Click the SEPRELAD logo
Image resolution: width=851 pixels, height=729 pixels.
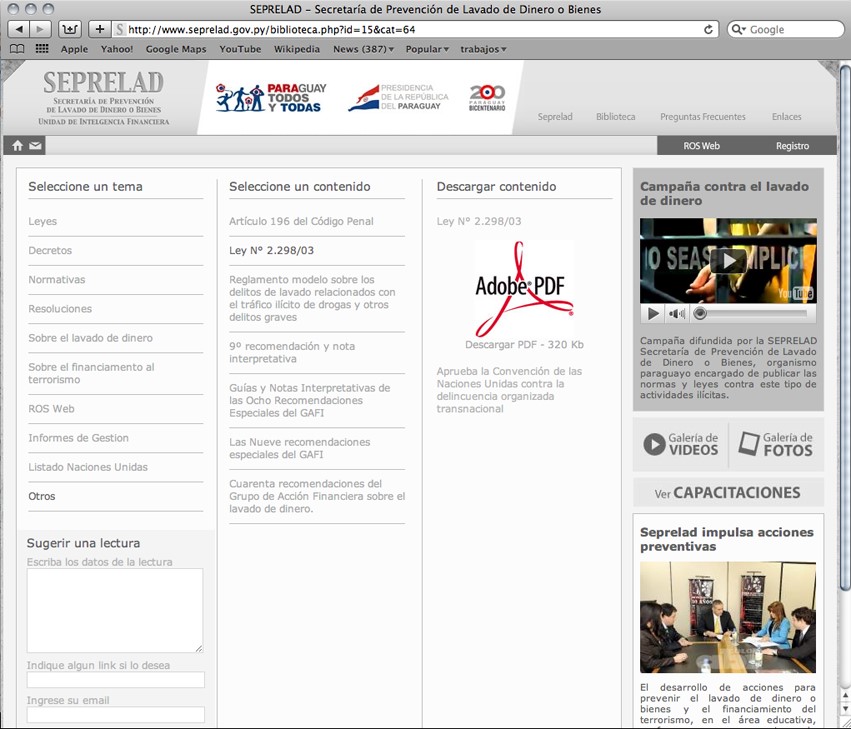103,98
